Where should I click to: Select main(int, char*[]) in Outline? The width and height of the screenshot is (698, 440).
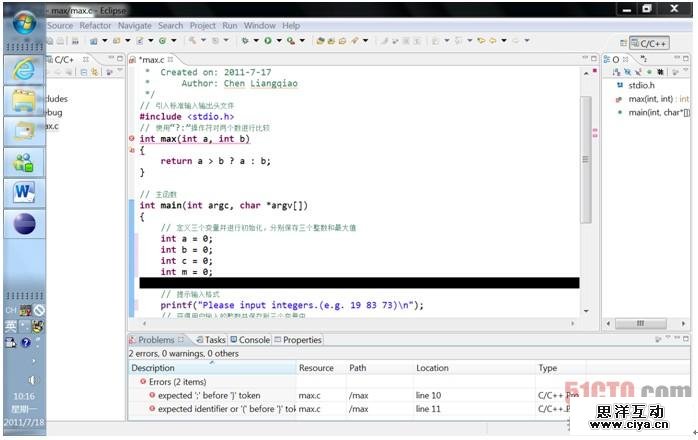coord(658,112)
